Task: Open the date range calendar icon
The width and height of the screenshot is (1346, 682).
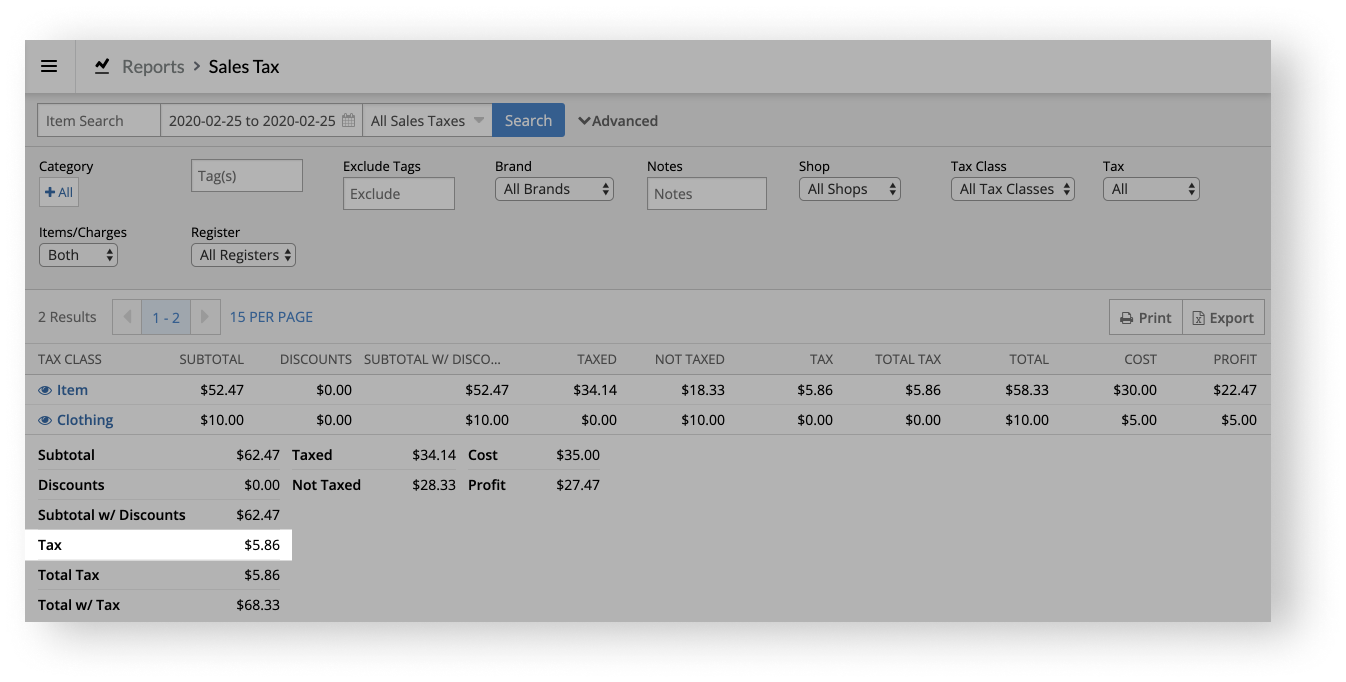Action: (x=348, y=121)
